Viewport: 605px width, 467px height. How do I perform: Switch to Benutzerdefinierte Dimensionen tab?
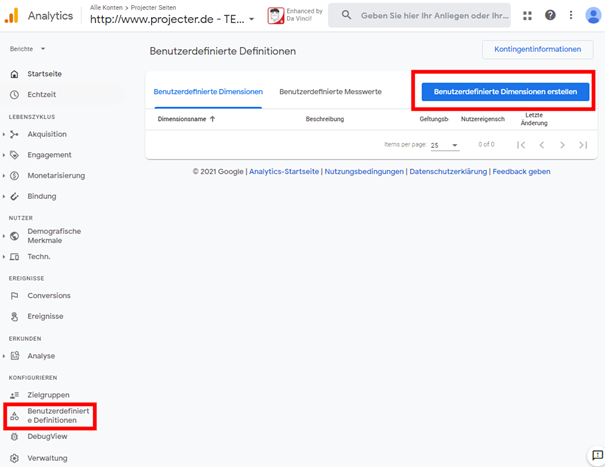point(208,91)
